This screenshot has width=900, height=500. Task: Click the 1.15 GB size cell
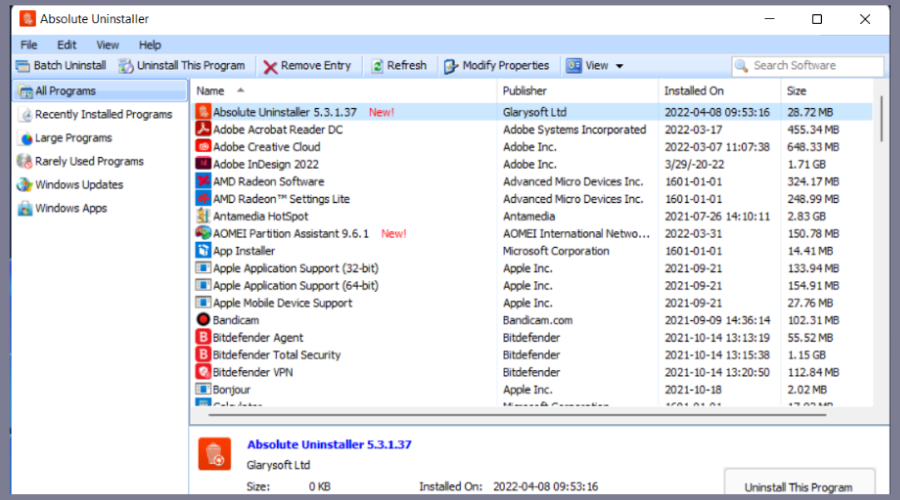(x=806, y=355)
